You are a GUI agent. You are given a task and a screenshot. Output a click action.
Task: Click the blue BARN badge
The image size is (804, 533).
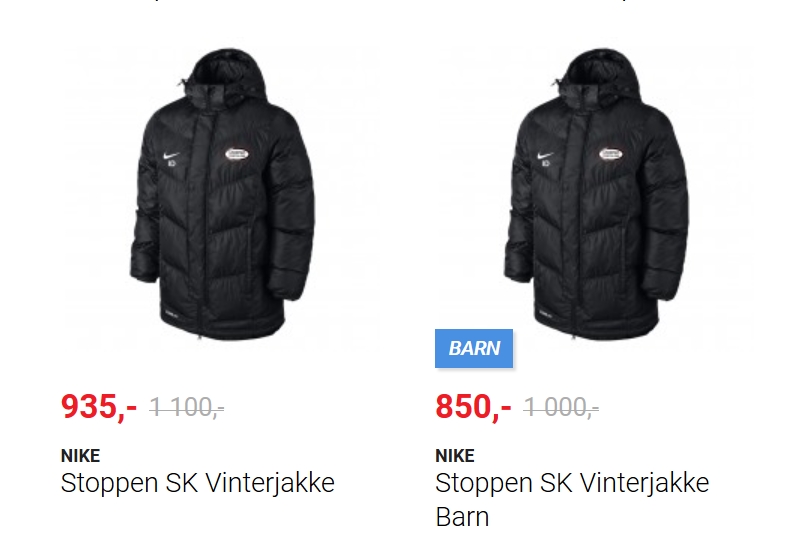coord(474,348)
